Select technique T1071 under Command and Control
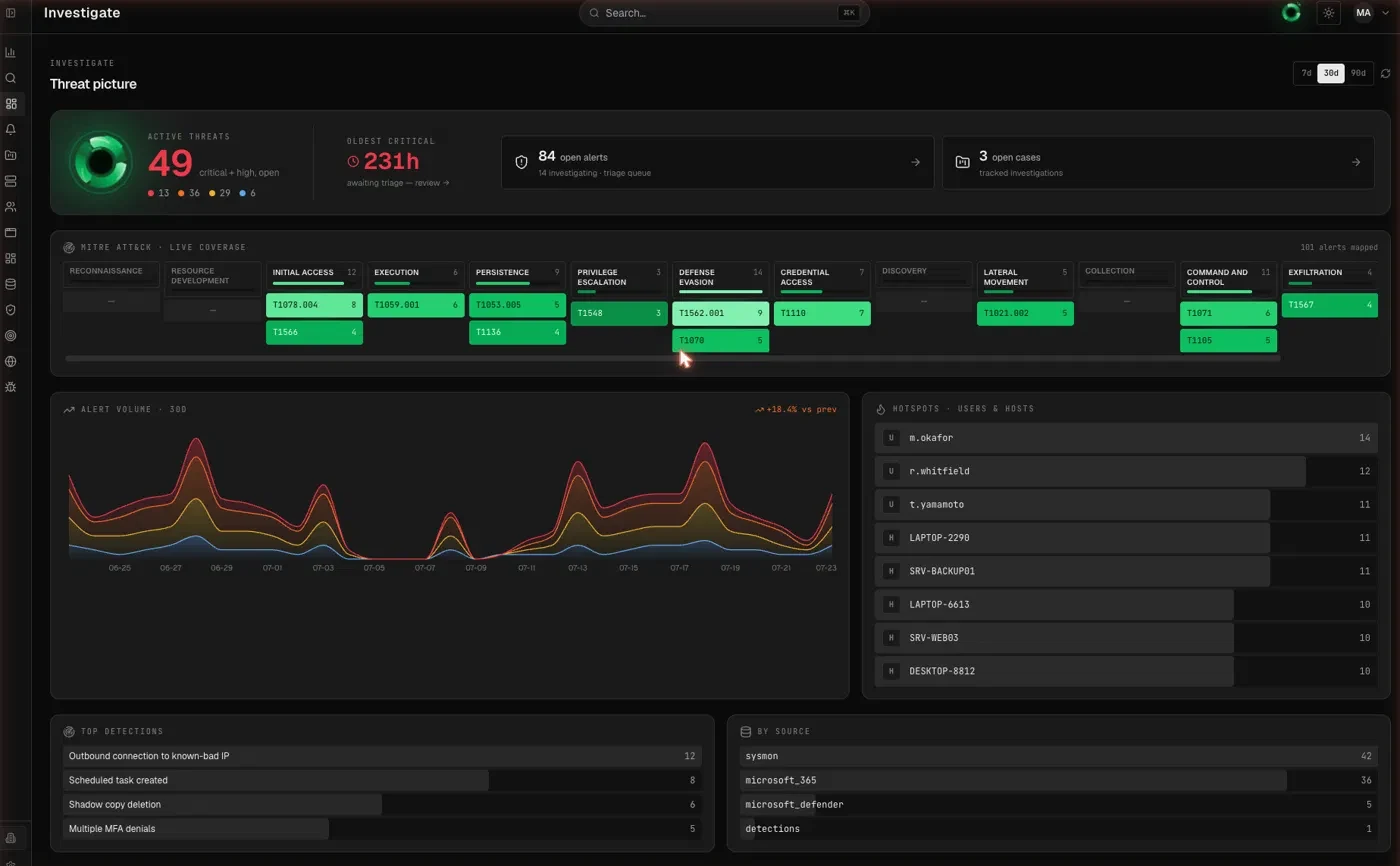1400x866 pixels. click(1228, 314)
